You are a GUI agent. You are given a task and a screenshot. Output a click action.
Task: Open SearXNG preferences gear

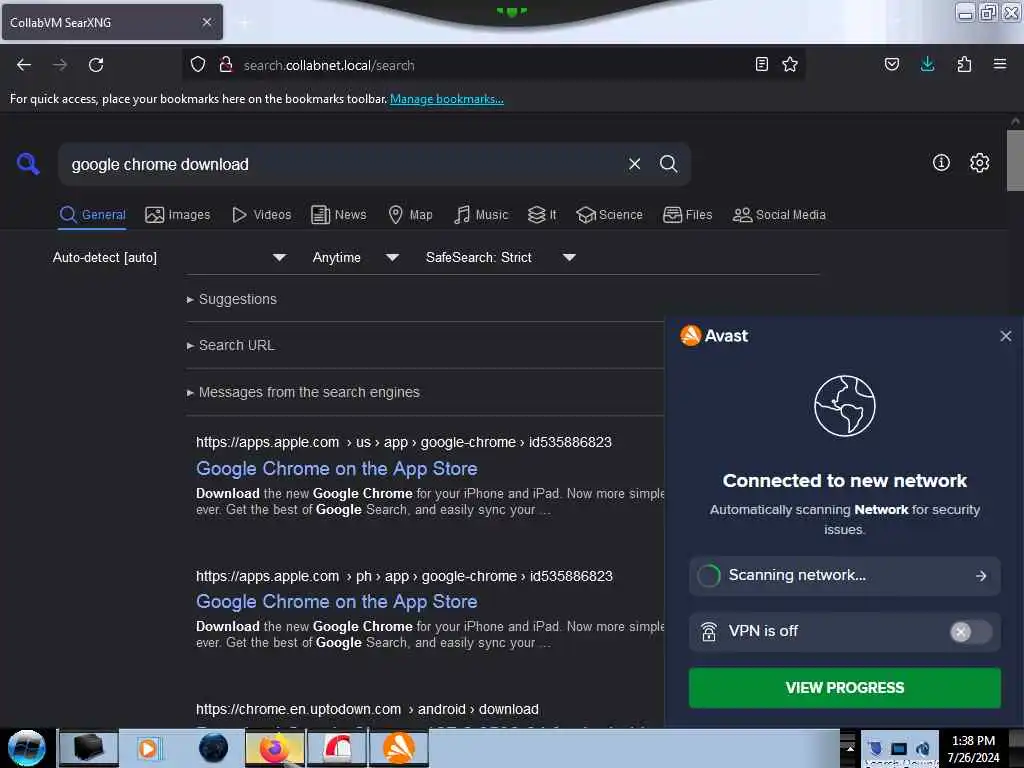980,163
